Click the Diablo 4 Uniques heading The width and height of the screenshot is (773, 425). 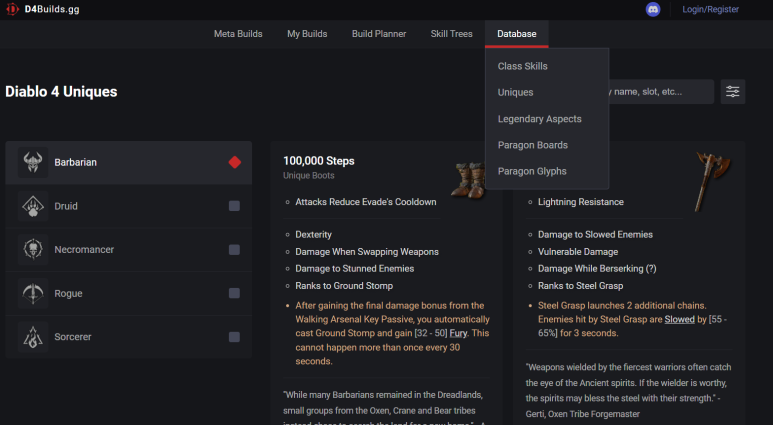point(61,92)
